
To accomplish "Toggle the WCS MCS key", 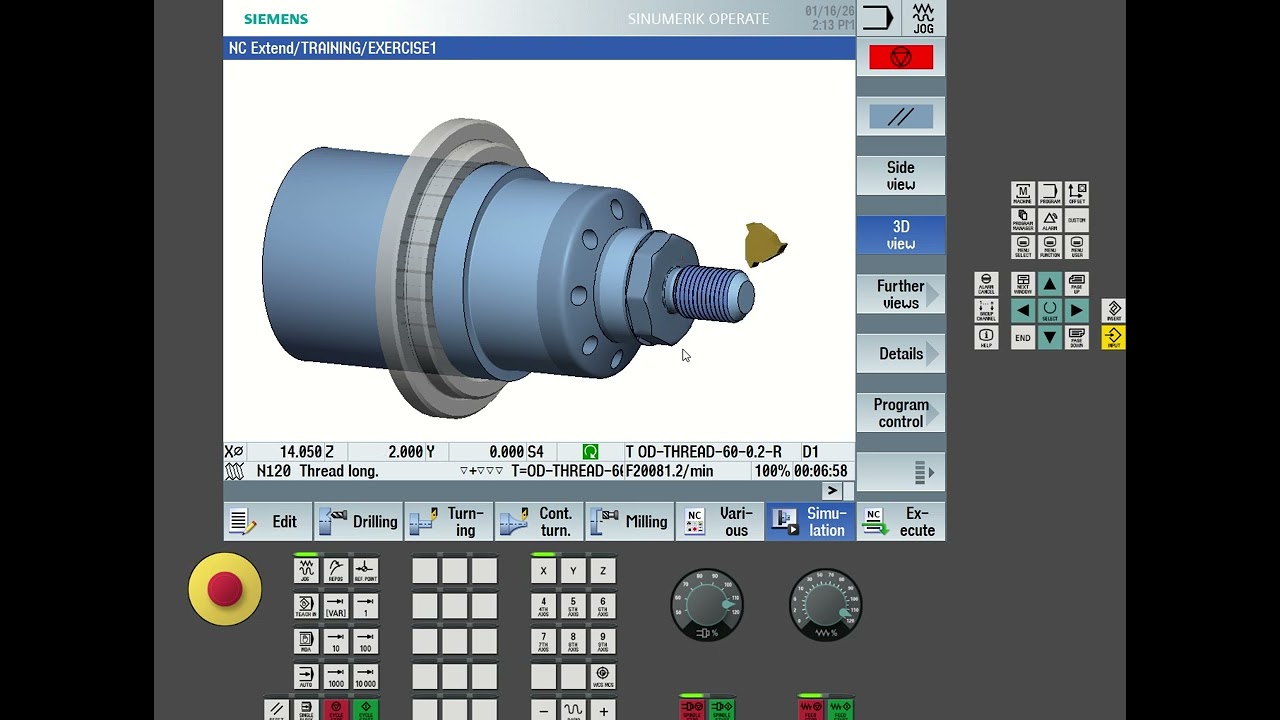I will click(603, 677).
